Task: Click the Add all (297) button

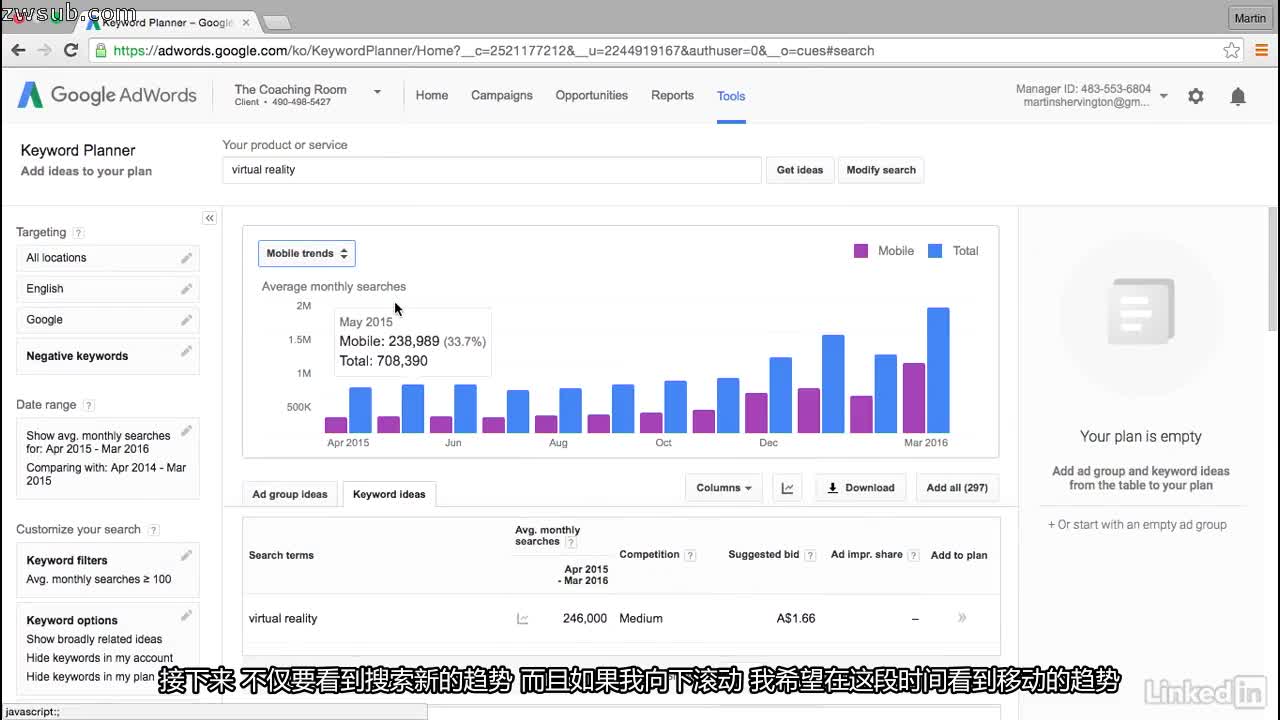Action: click(x=957, y=488)
